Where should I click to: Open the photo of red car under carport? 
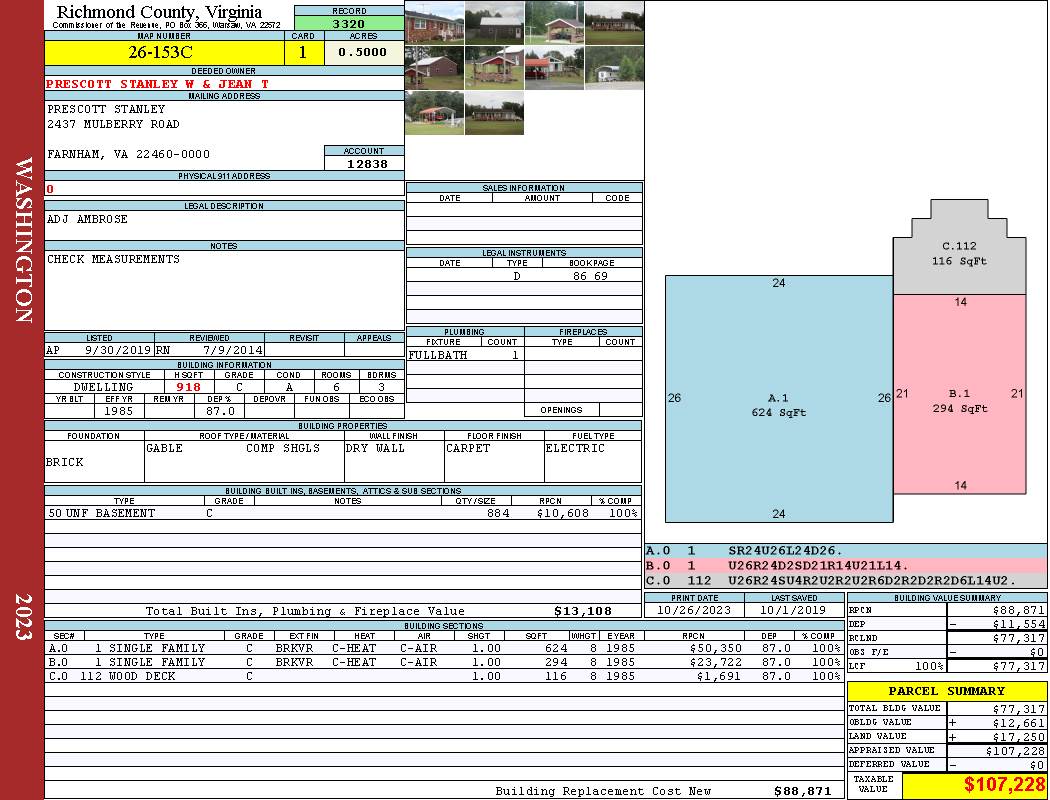click(x=554, y=68)
